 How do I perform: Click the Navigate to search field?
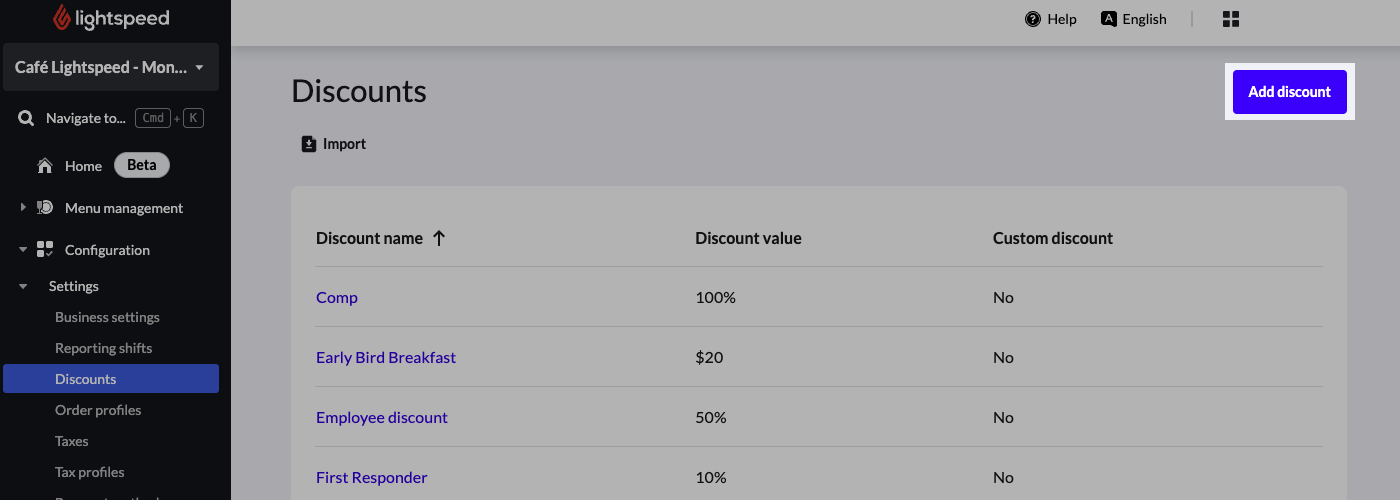(86, 118)
